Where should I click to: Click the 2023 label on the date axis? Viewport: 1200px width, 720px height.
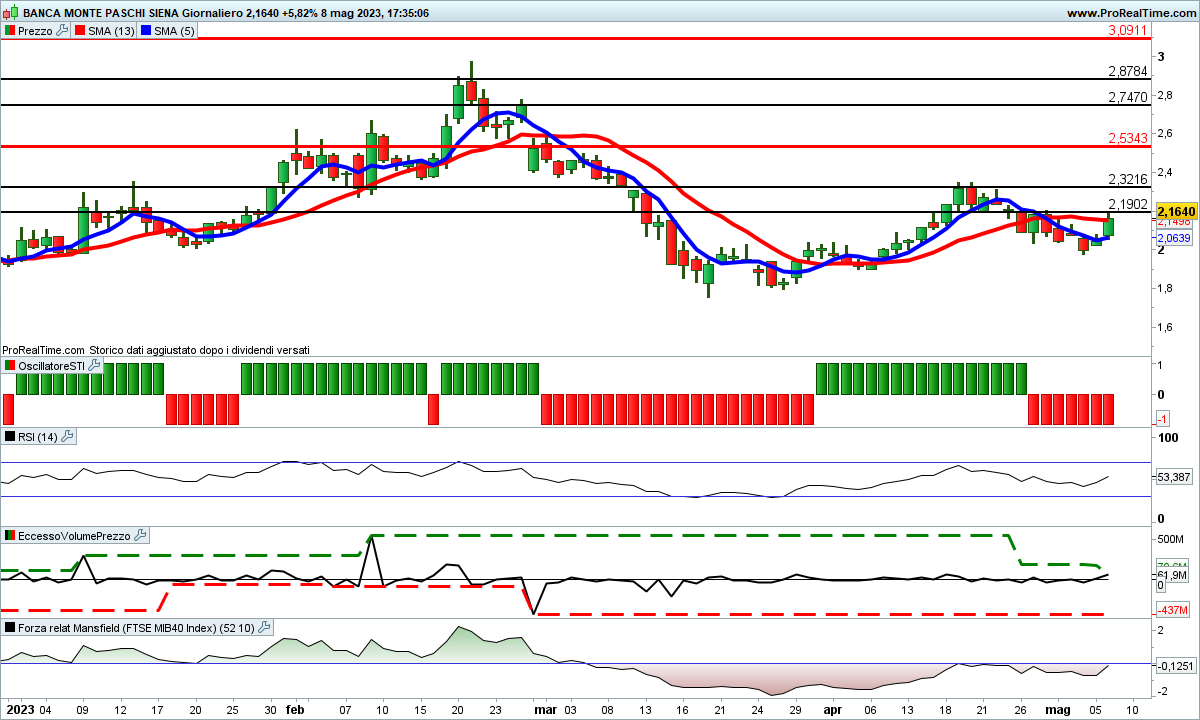pyautogui.click(x=20, y=708)
